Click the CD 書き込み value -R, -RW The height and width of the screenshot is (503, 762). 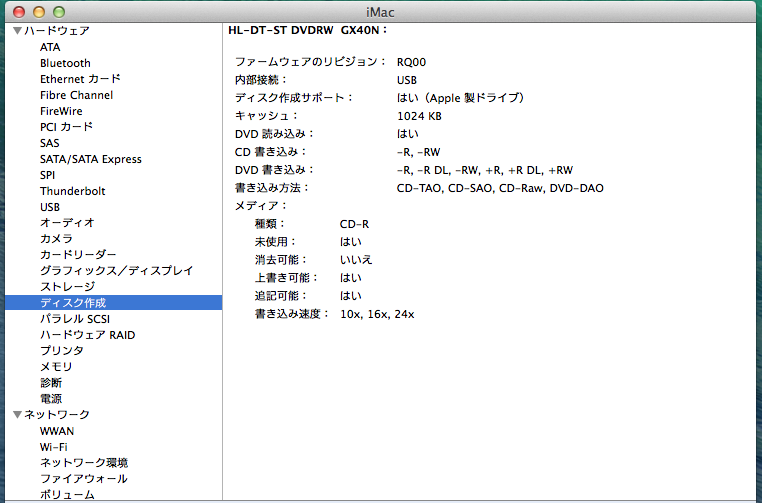pos(418,152)
